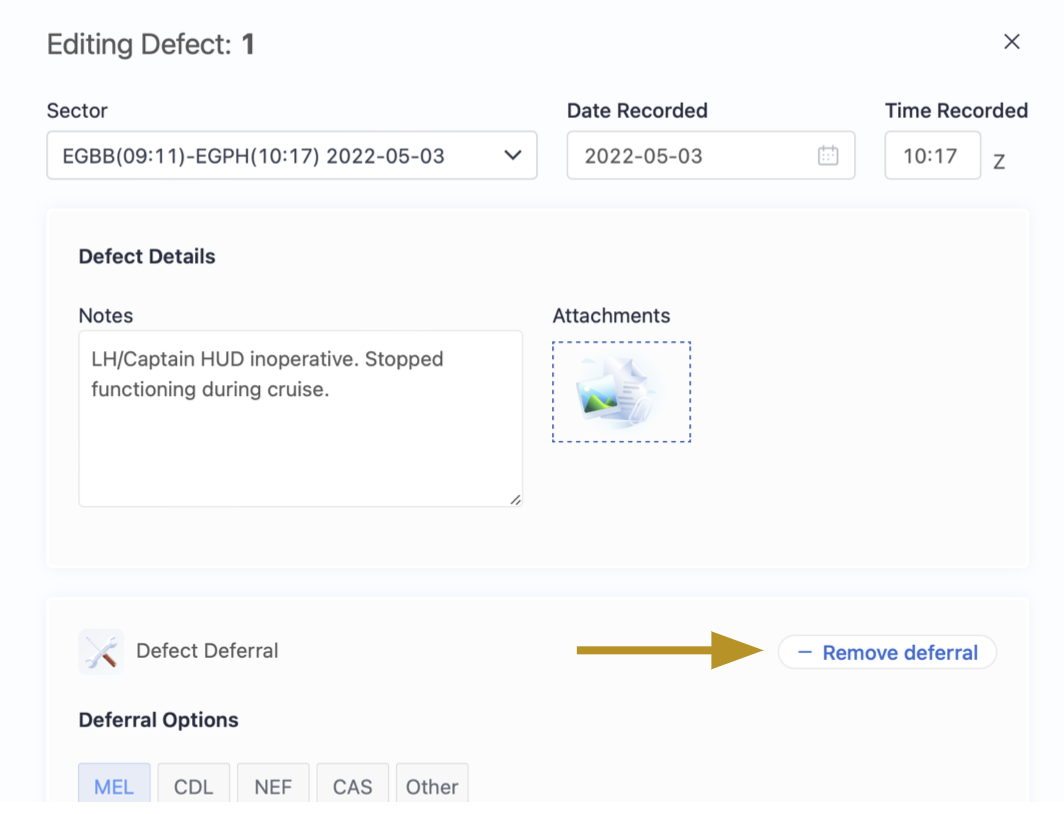Focus the Date Recorded field showing 2022-05-03

(x=690, y=156)
